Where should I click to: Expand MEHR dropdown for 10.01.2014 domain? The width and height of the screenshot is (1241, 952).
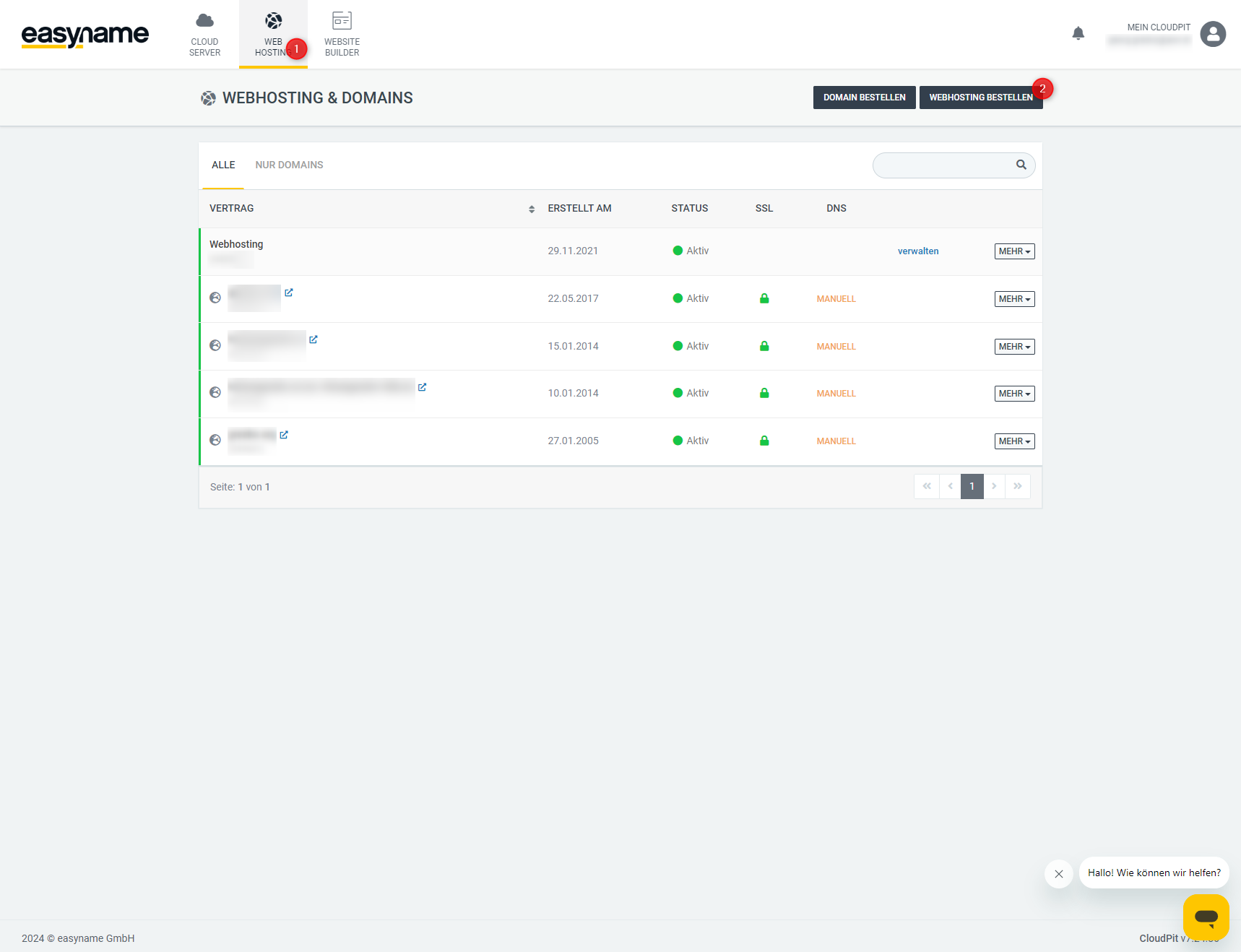(x=1013, y=394)
